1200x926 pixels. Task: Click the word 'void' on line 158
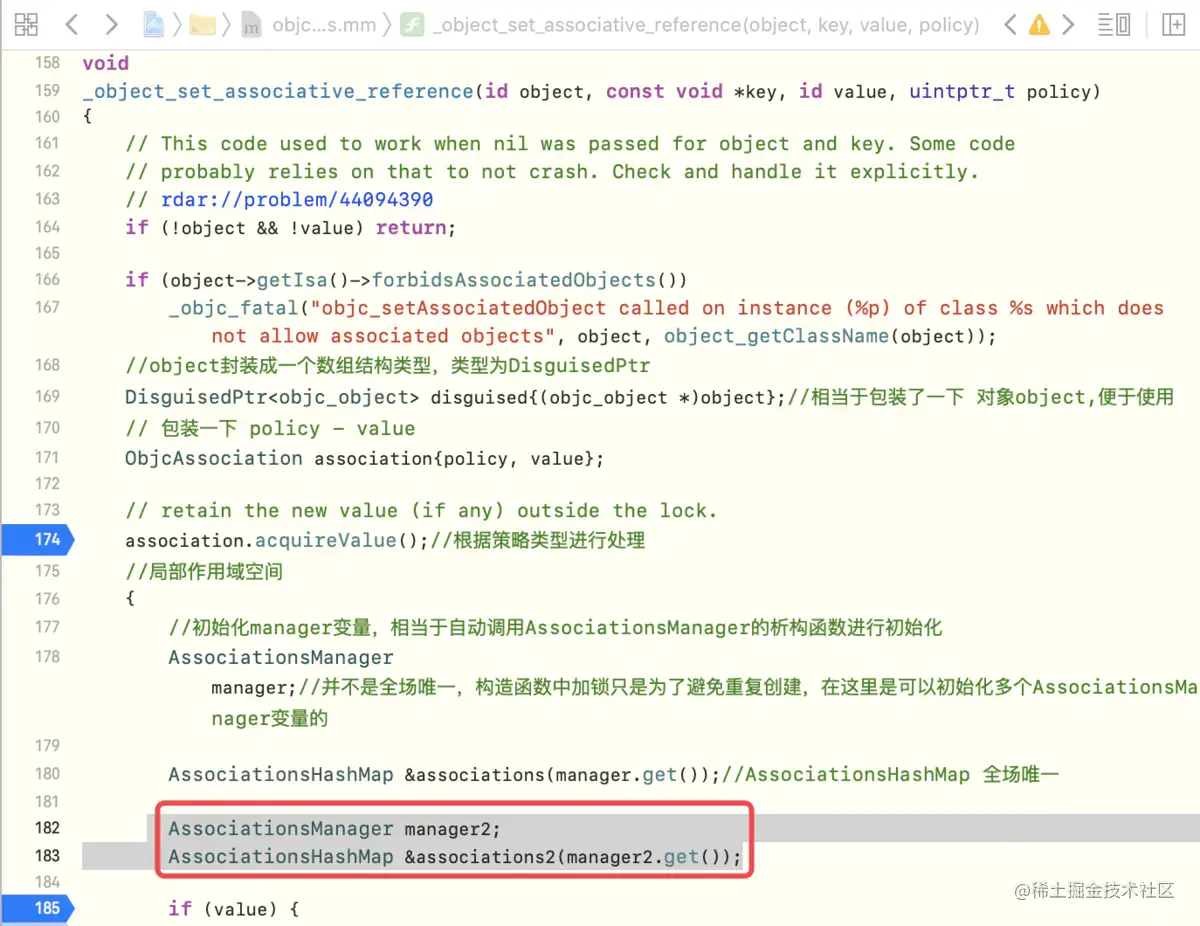click(106, 63)
